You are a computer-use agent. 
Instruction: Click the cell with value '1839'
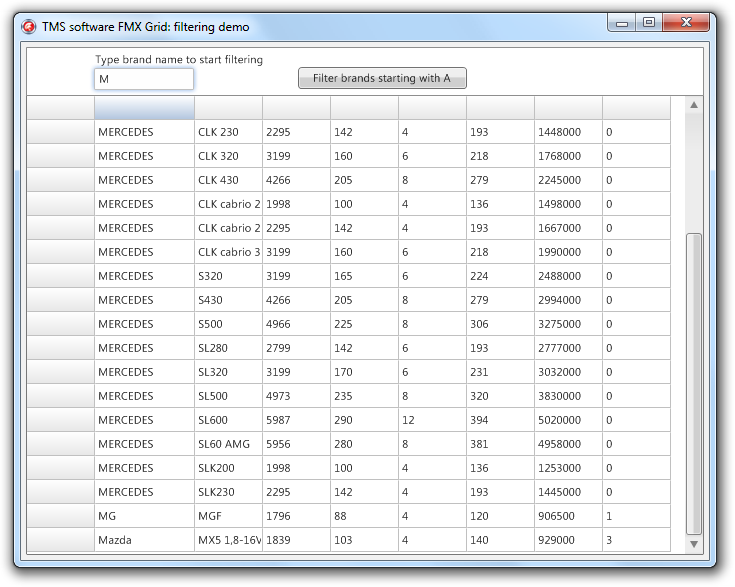pos(296,540)
